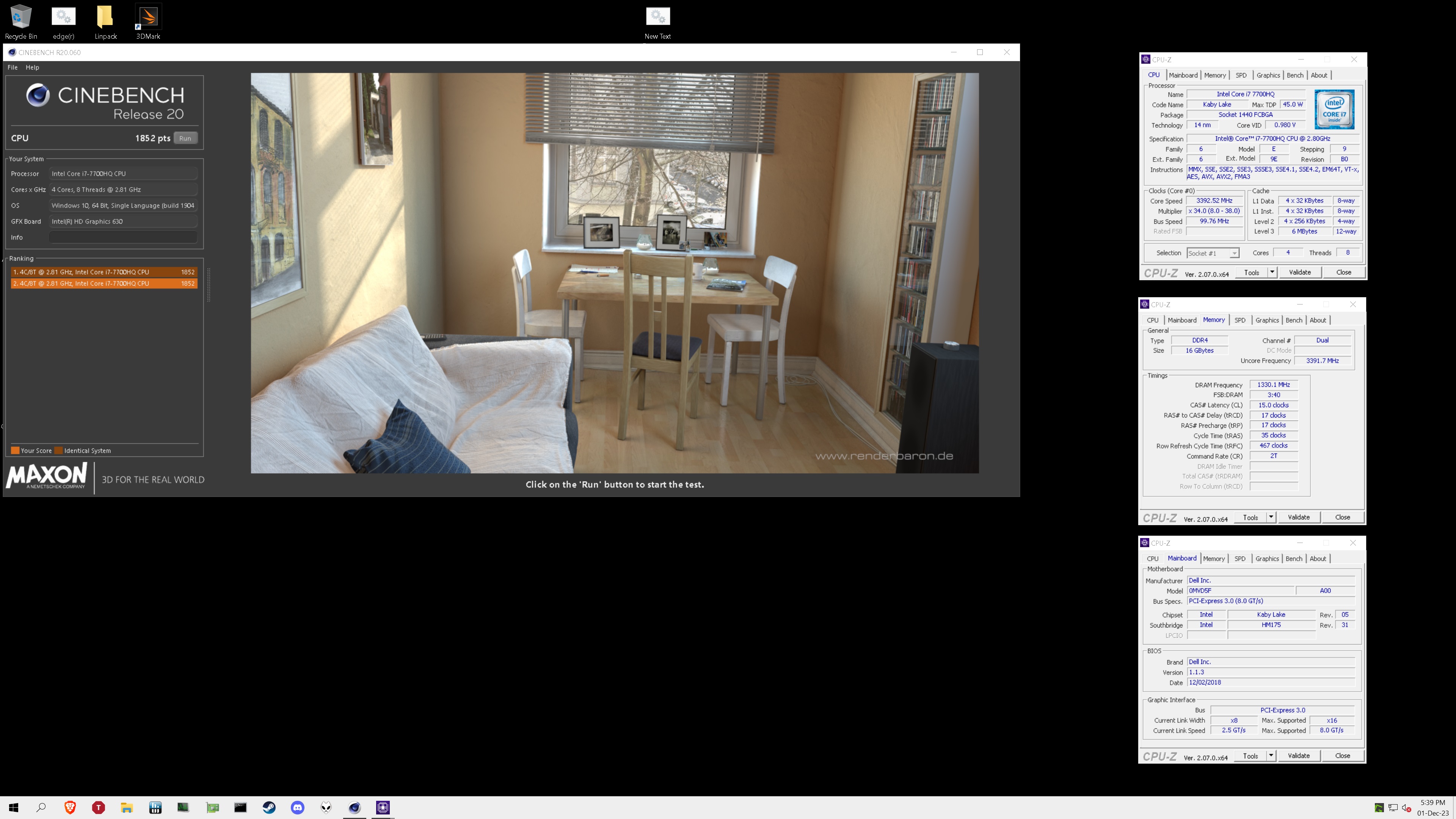Launch the 3DMark desktop shortcut

tap(148, 22)
